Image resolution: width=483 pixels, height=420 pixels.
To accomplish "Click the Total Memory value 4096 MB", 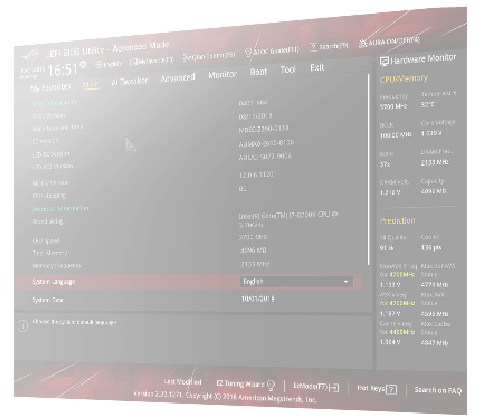I will point(253,250).
